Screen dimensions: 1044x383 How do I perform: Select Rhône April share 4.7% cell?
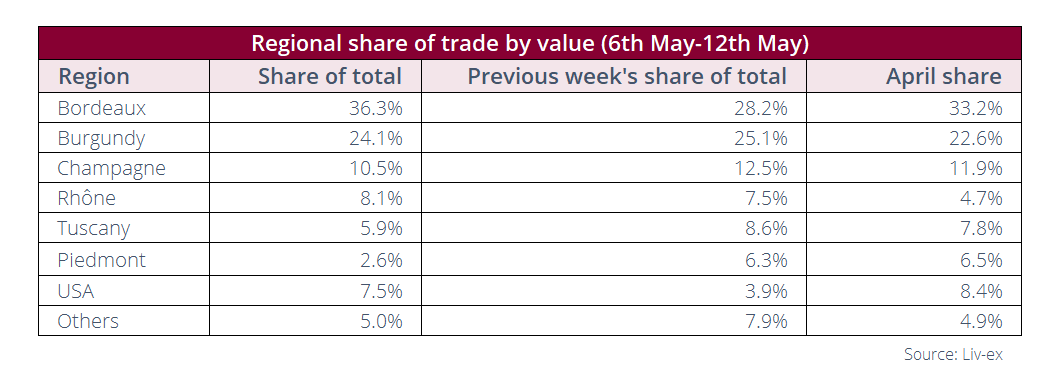click(x=914, y=198)
